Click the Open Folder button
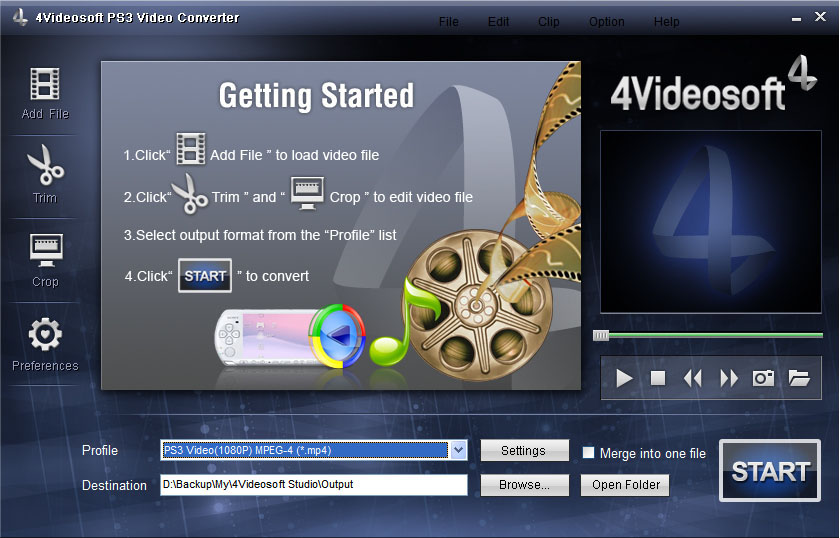The width and height of the screenshot is (840, 538). pyautogui.click(x=625, y=485)
